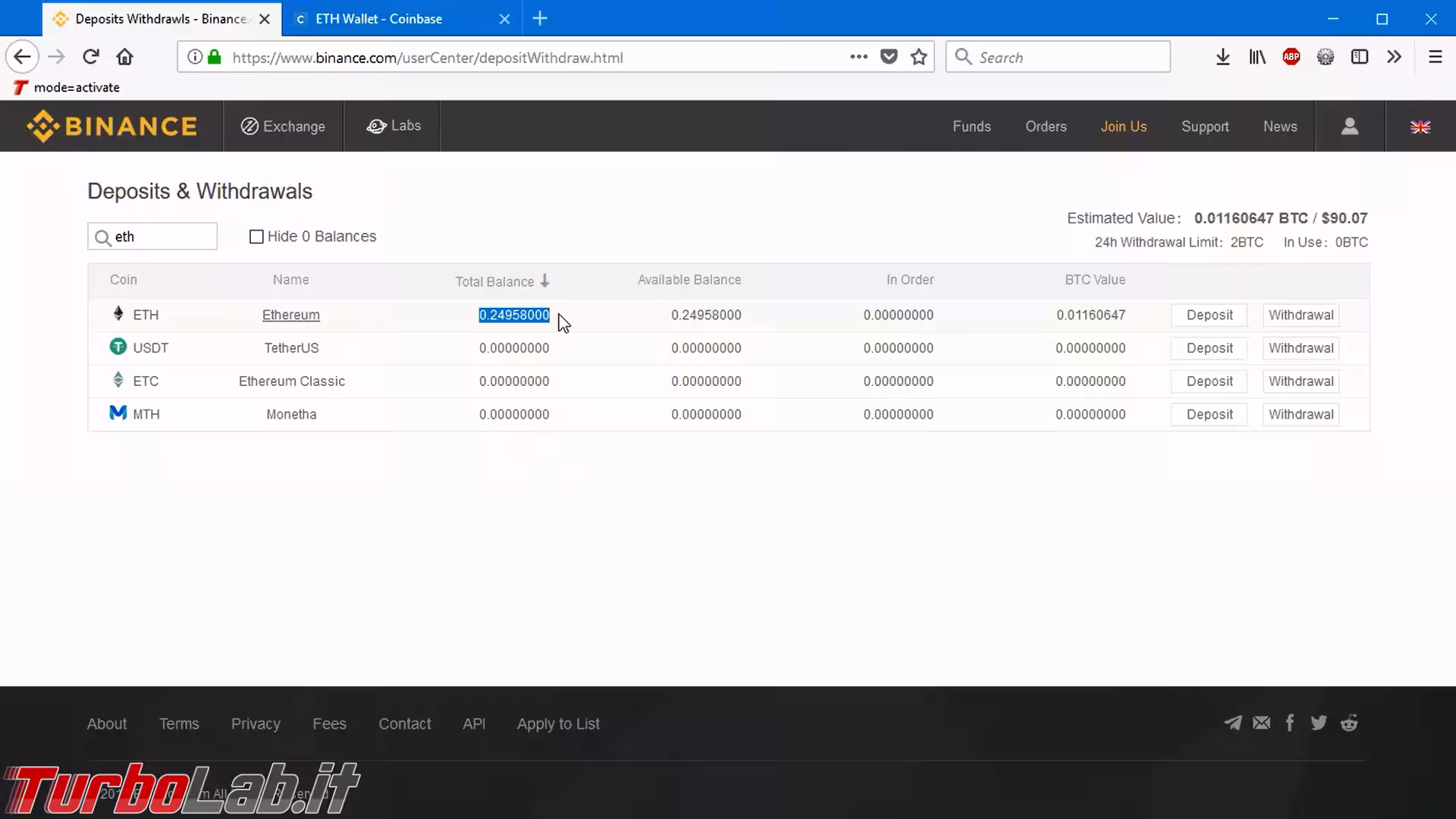Click the Adblock Plus extension icon
The image size is (1456, 819).
click(1291, 57)
